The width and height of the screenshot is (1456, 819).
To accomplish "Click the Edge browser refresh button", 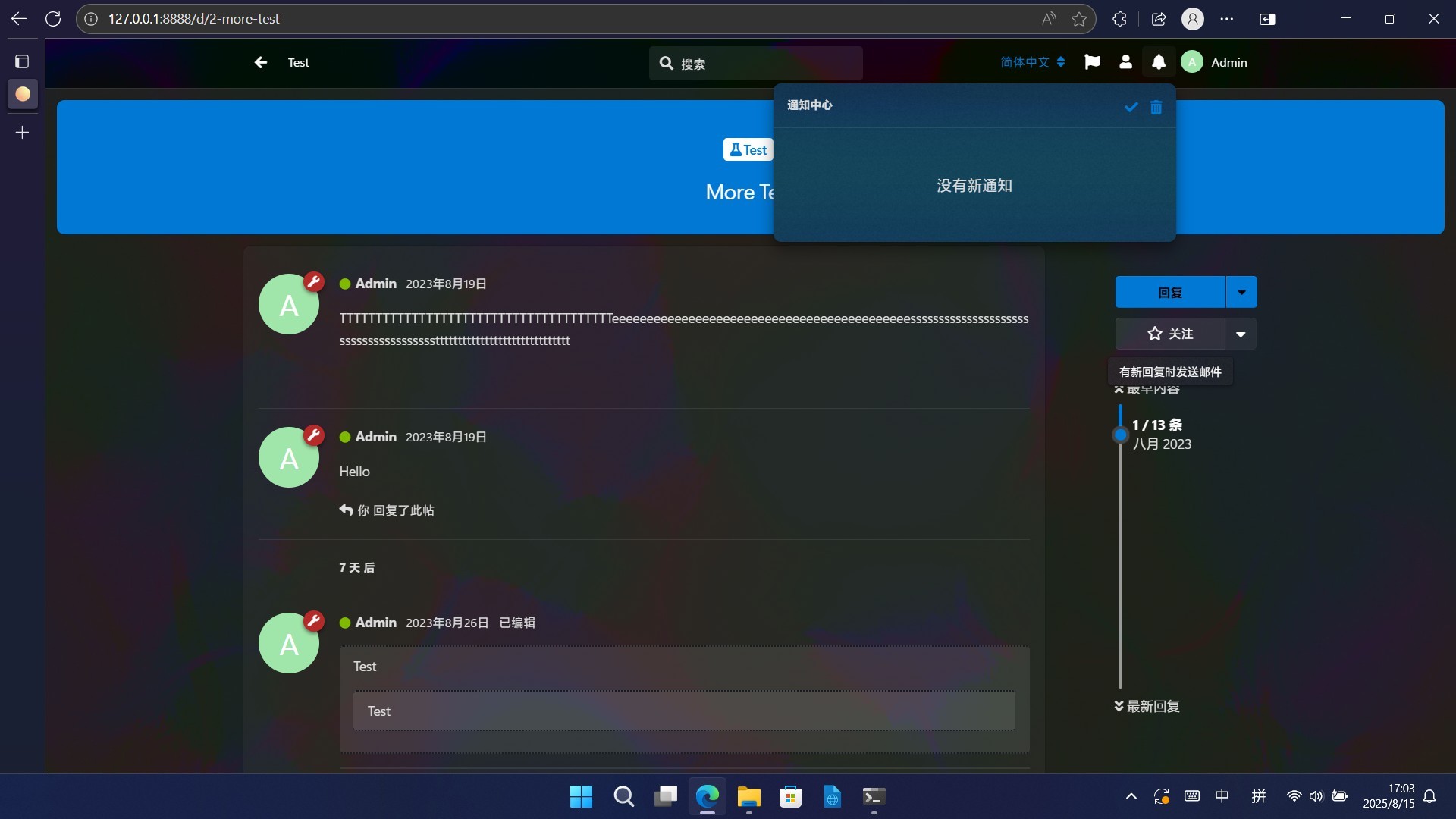I will click(53, 19).
